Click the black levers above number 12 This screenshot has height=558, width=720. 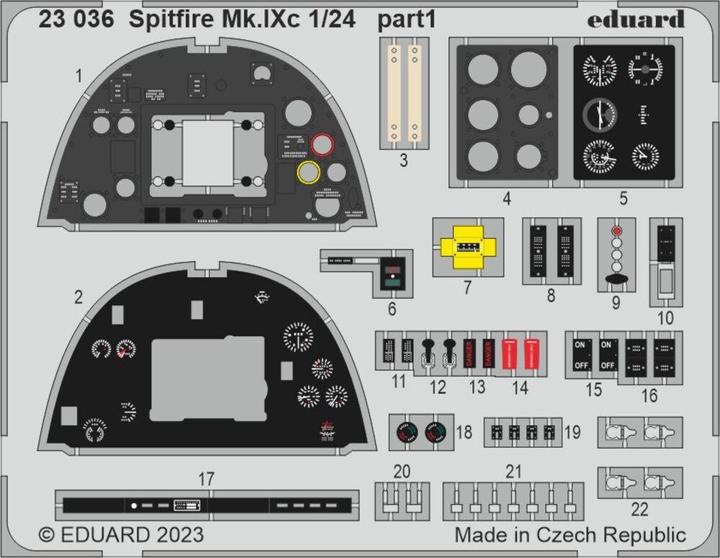click(439, 352)
